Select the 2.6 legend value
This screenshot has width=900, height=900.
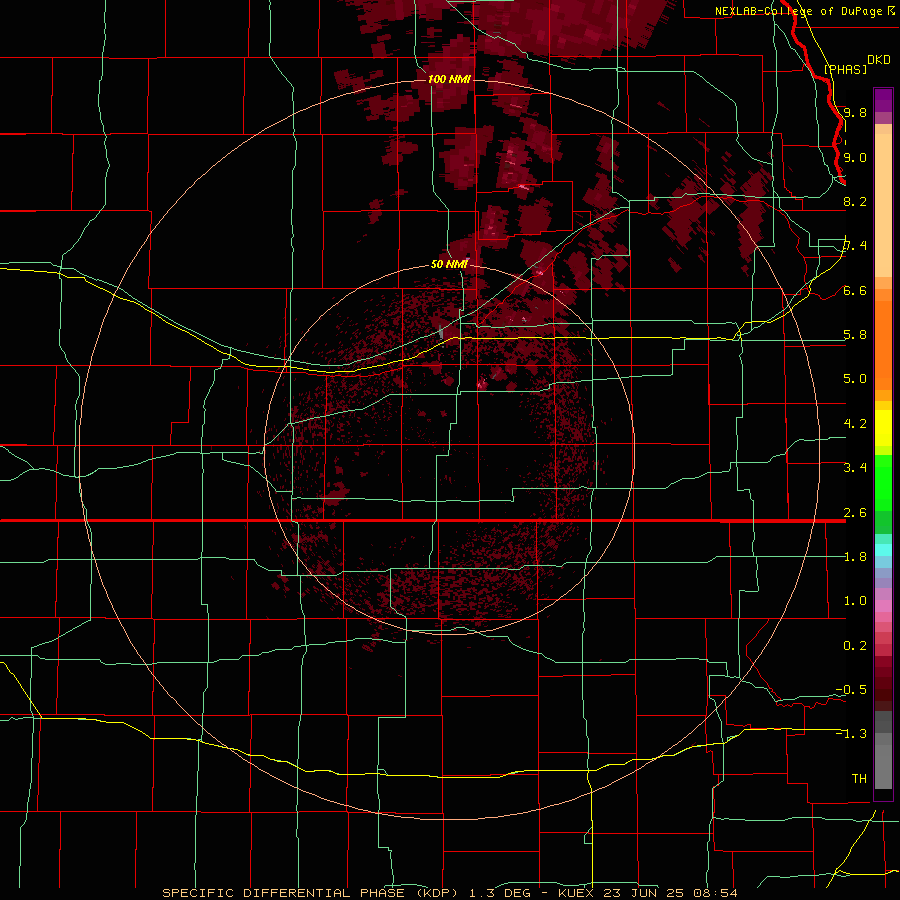coord(855,513)
